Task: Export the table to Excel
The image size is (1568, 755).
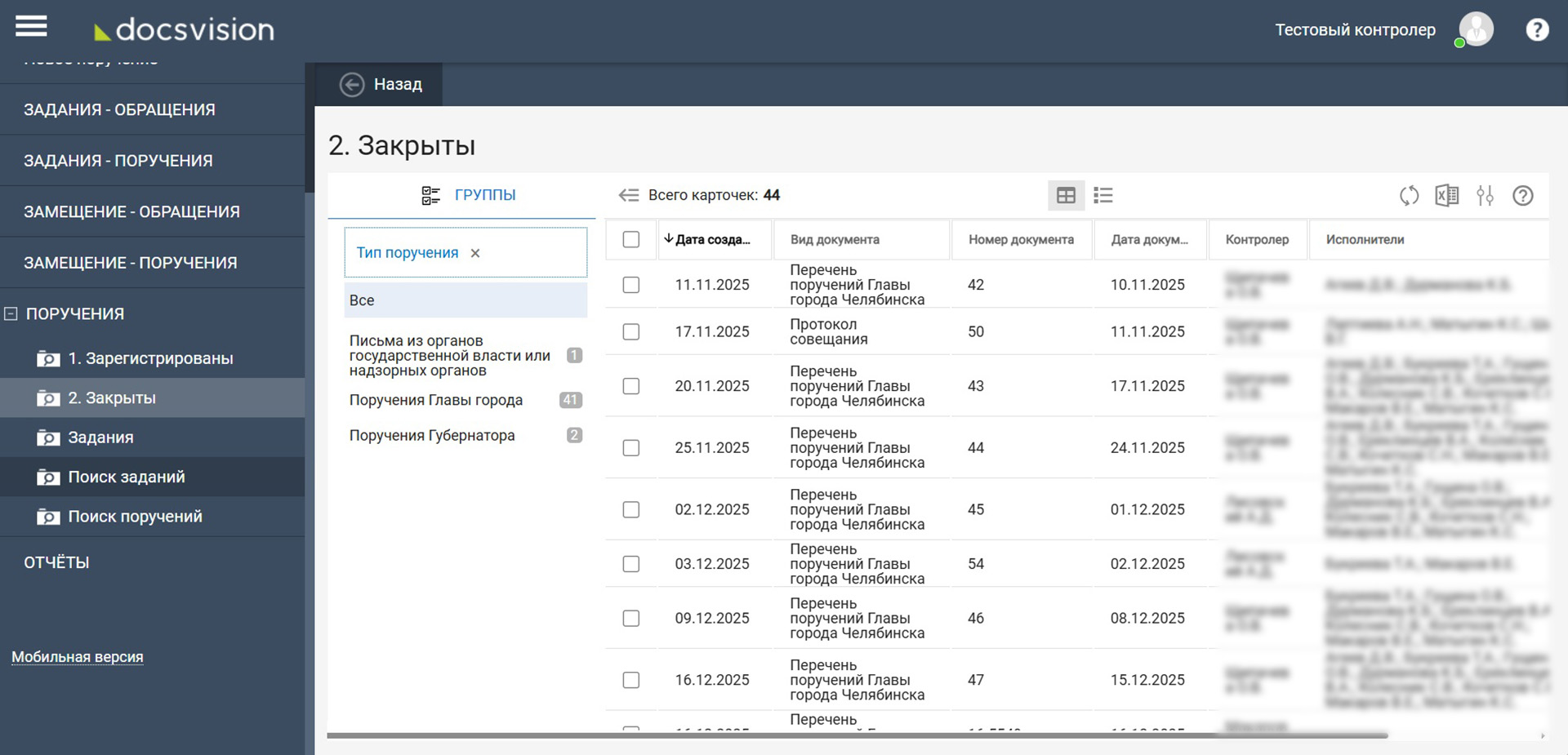Action: (x=1447, y=196)
